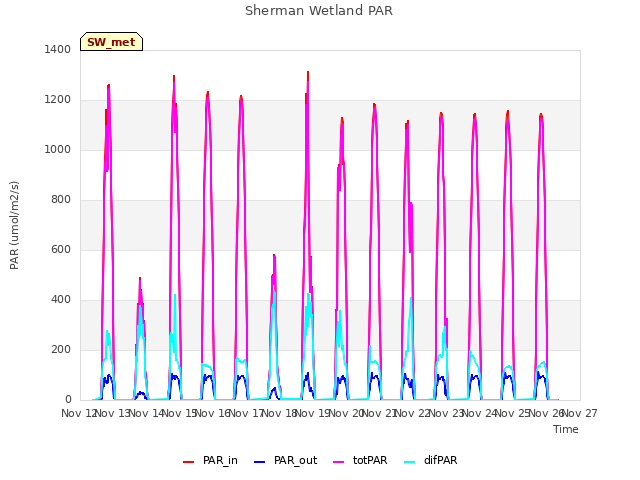Click the magenta totPAR legend swatch
This screenshot has height=480, width=640.
coord(339,462)
